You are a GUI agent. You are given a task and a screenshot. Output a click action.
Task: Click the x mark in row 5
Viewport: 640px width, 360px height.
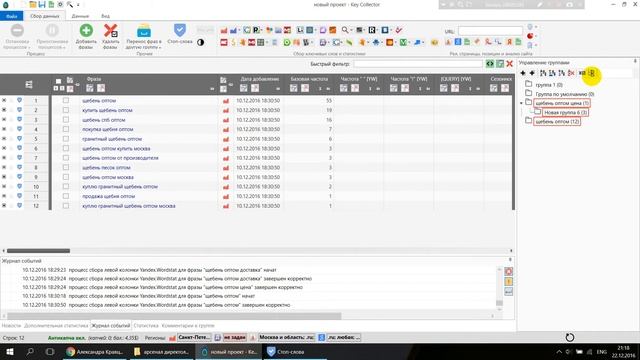[4, 139]
